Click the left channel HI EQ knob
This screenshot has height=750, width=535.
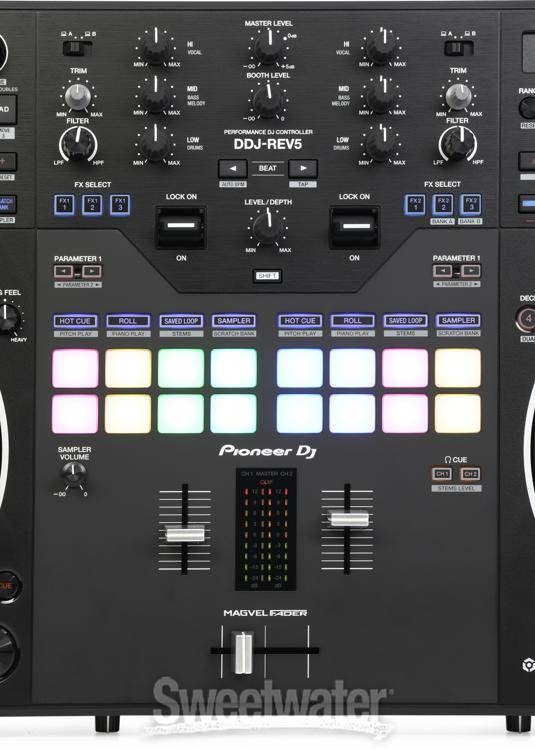pos(156,48)
